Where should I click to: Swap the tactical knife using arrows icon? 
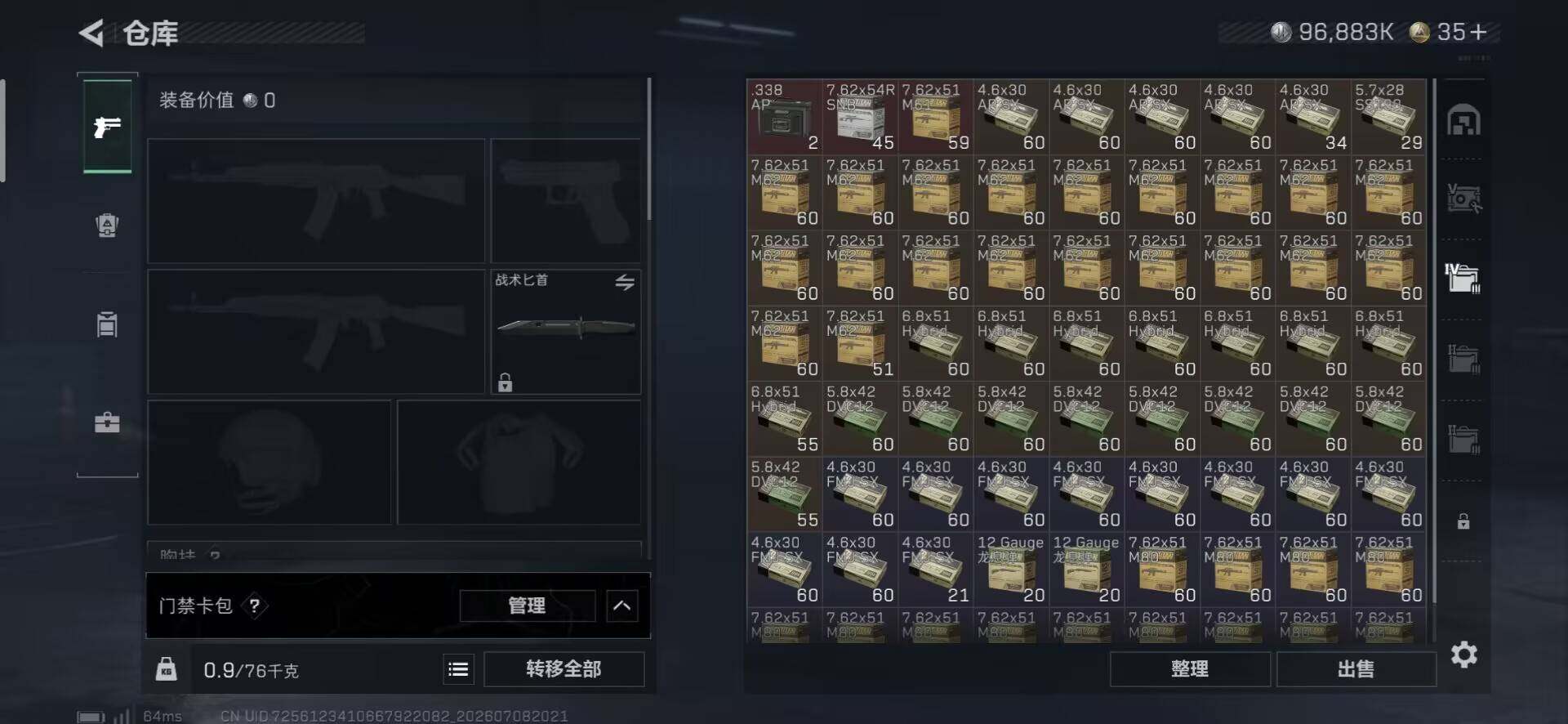[625, 282]
